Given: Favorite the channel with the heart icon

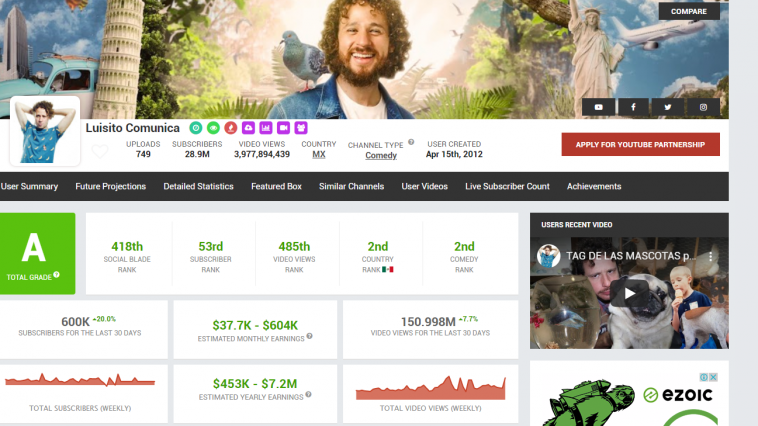Looking at the screenshot, I should 100,151.
